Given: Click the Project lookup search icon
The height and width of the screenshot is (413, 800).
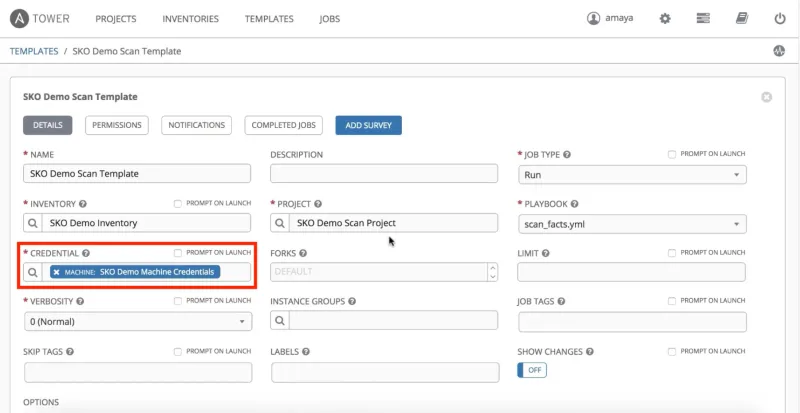Looking at the screenshot, I should (x=280, y=223).
